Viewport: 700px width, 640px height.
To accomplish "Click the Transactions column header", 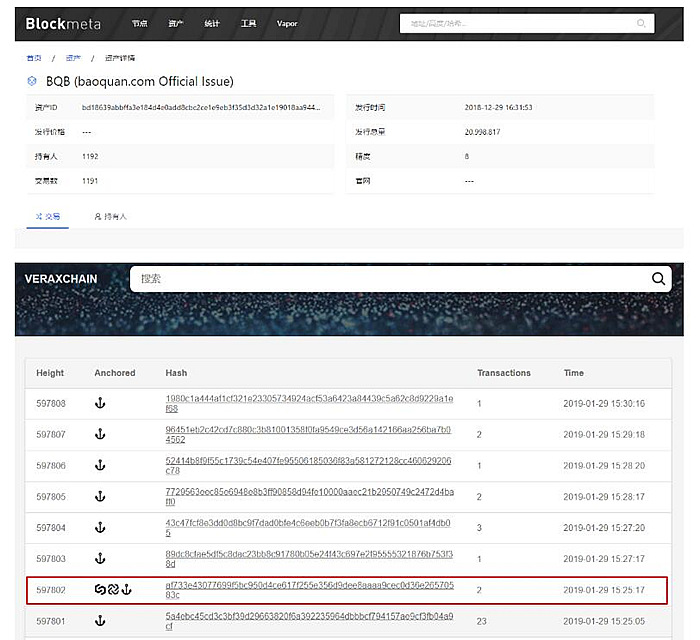I will tap(504, 373).
